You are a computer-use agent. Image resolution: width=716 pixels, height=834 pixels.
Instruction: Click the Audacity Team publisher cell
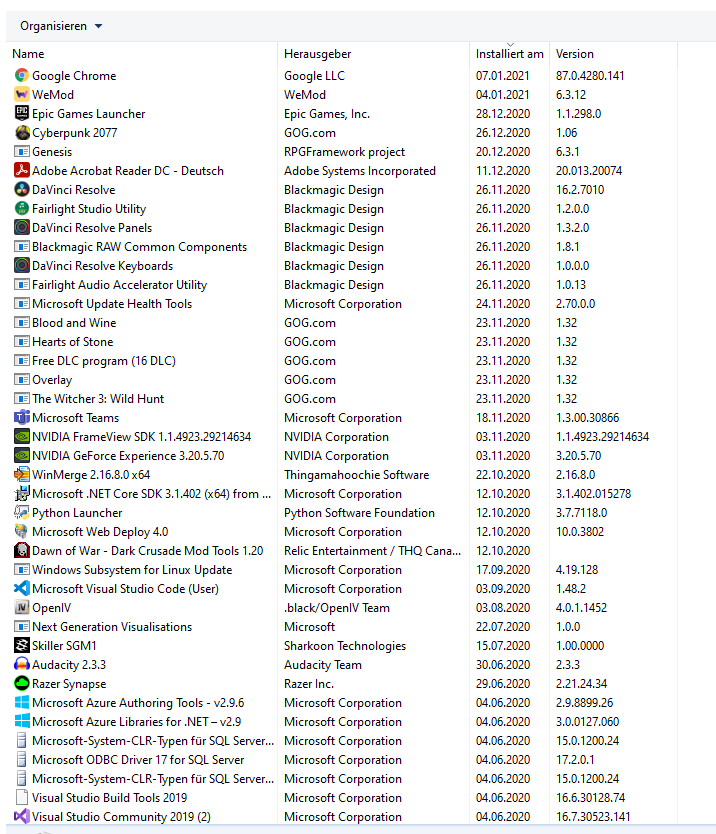point(322,665)
